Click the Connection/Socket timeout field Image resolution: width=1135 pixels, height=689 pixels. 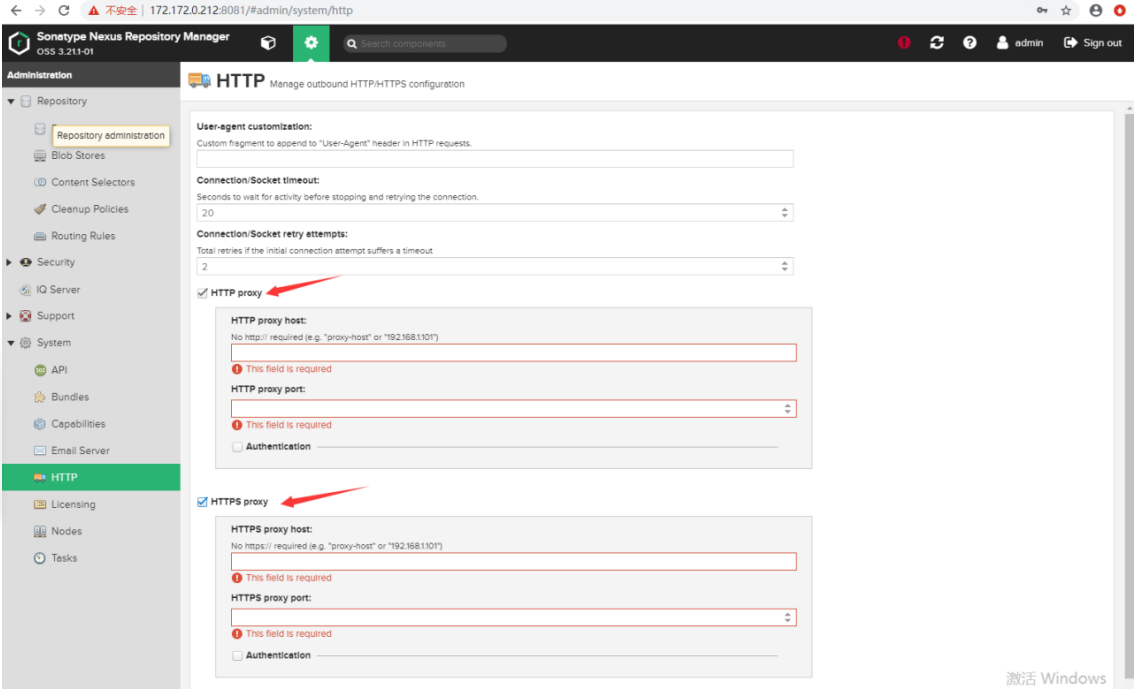[495, 213]
